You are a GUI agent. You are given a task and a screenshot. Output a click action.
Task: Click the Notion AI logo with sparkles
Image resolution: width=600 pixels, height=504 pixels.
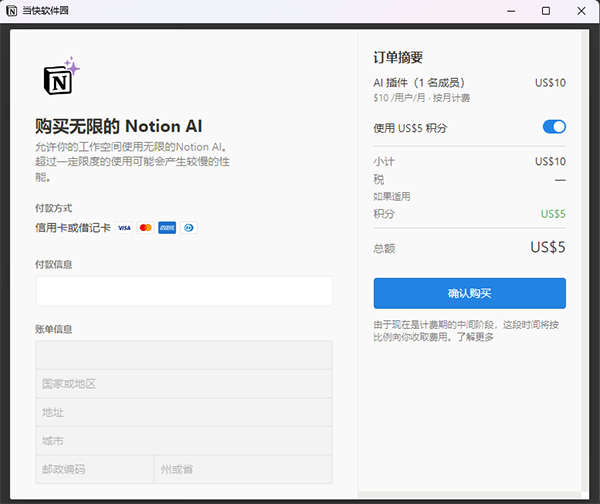pyautogui.click(x=62, y=75)
